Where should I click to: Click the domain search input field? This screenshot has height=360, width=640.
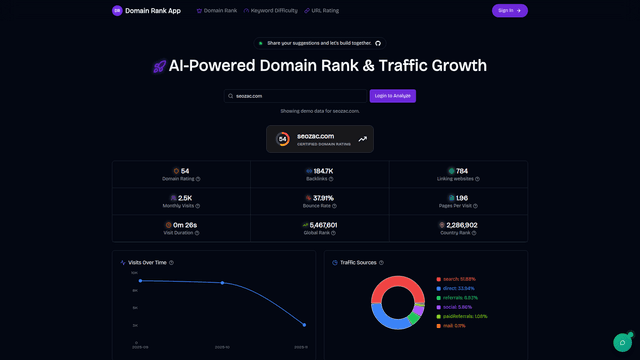(x=296, y=96)
